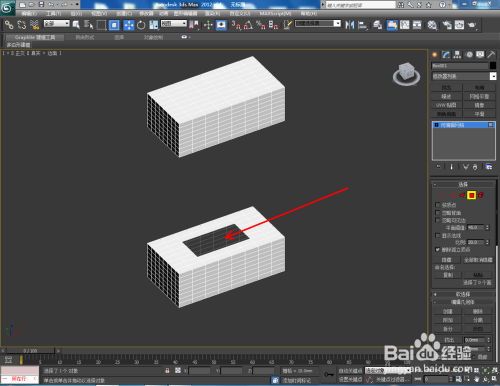Screen dimensions: 500x386
Task: Click Edit Named Selection Sets icon
Action: (x=287, y=25)
